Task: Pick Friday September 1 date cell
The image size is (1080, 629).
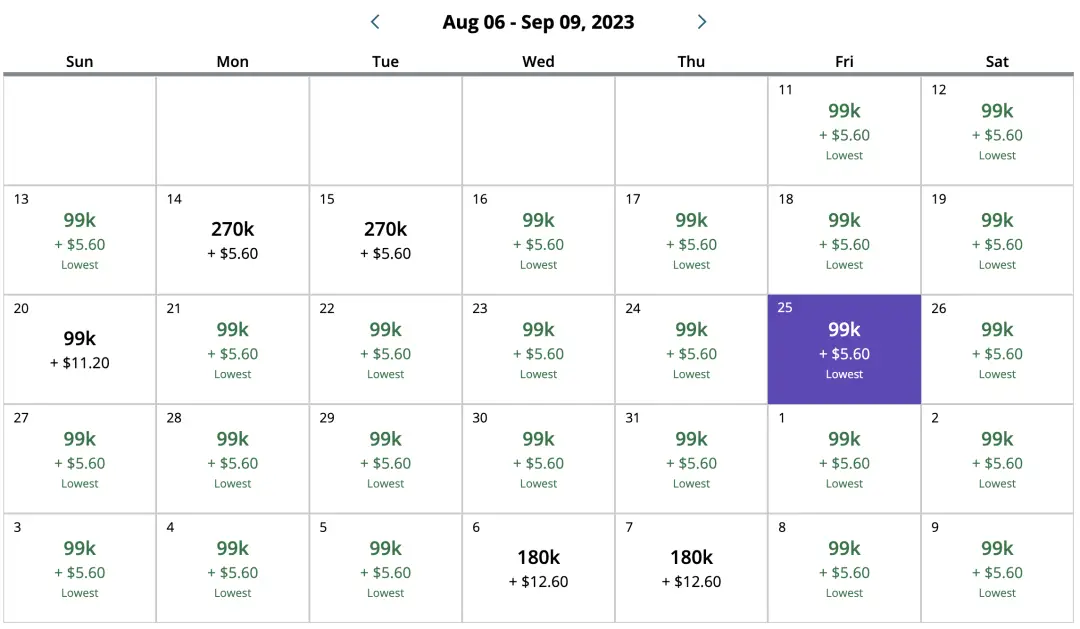Action: [x=844, y=459]
